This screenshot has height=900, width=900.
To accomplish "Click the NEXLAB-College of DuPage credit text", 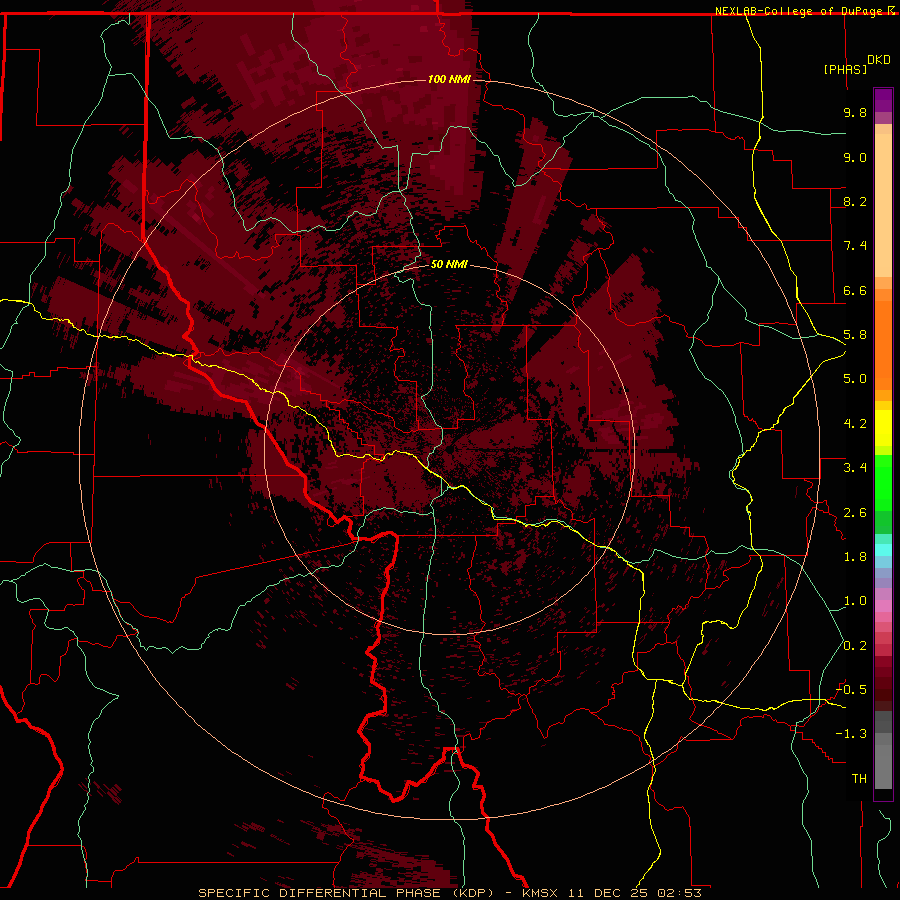I will (x=800, y=11).
